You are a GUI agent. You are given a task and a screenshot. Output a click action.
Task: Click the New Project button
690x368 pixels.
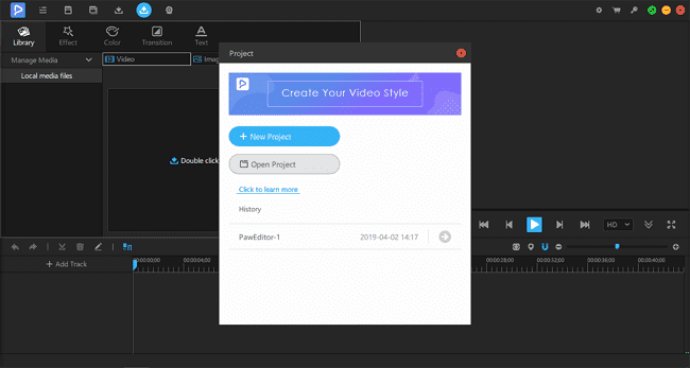[284, 136]
